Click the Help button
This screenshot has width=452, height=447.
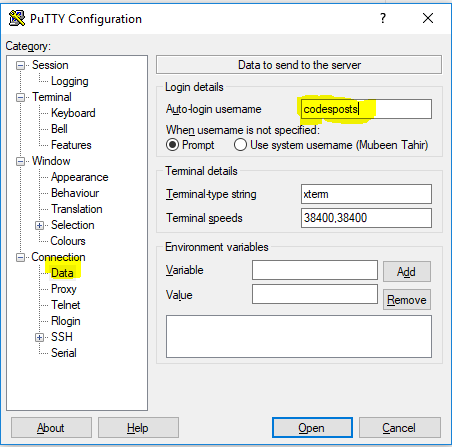pyautogui.click(x=138, y=428)
